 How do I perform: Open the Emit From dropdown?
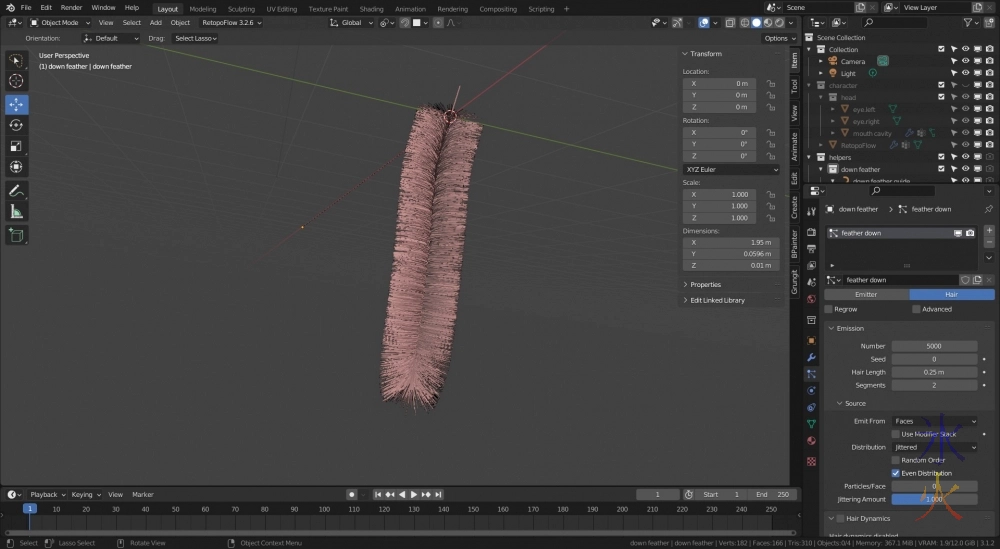coord(935,421)
